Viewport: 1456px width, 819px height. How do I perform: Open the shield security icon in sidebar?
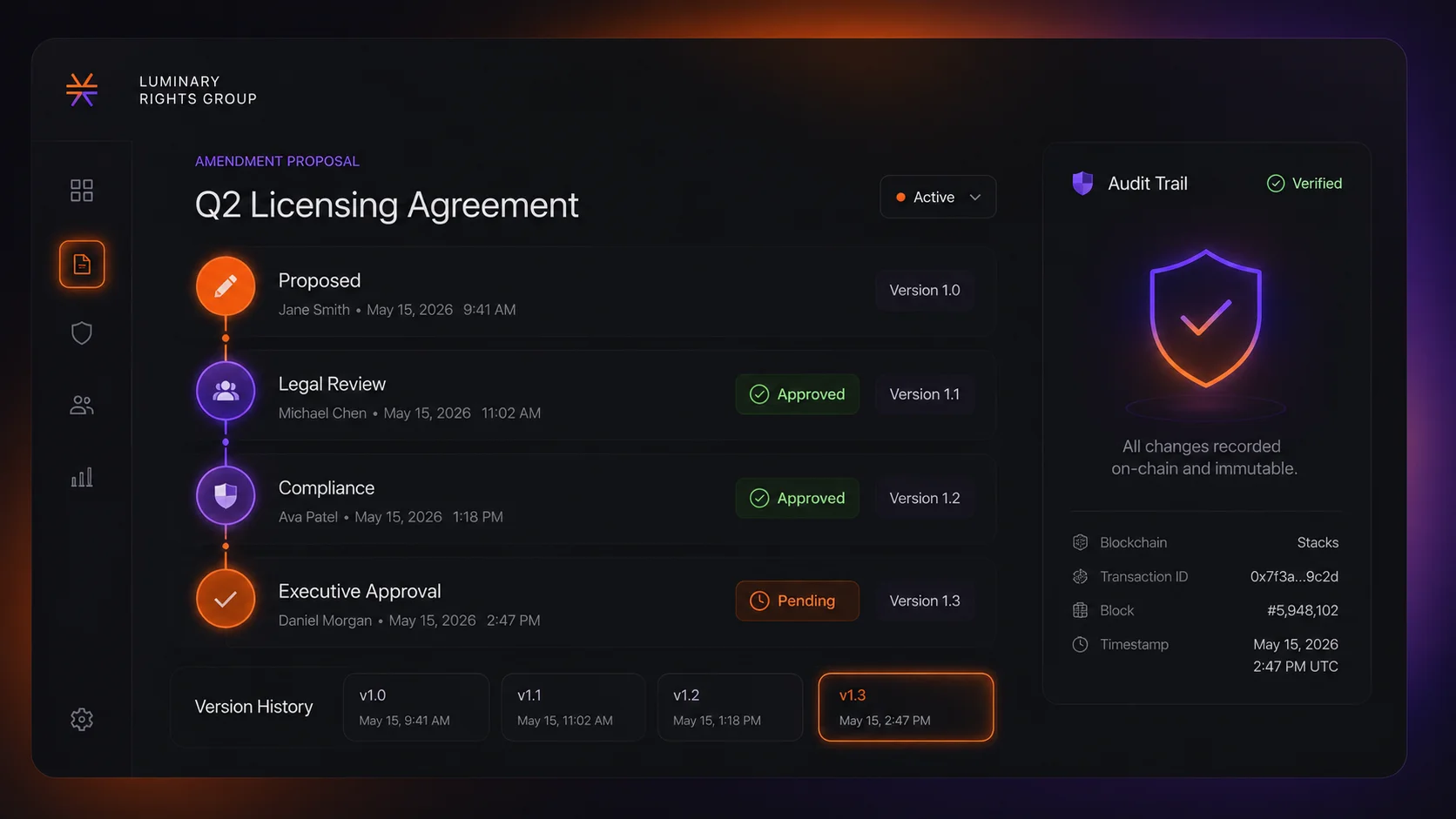coord(82,333)
